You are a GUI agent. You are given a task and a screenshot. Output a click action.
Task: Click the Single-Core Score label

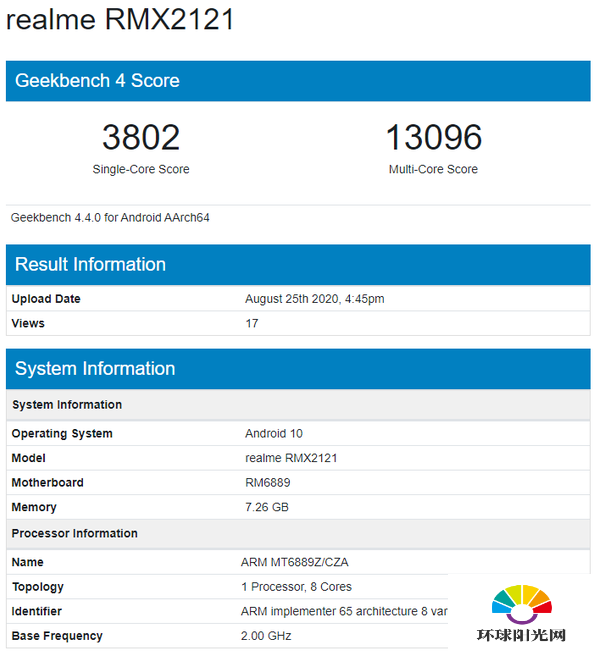click(141, 169)
